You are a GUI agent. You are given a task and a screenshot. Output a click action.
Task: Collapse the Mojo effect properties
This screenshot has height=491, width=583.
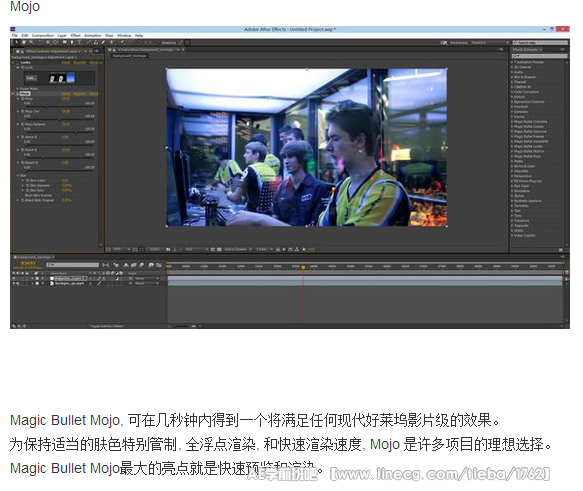click(x=13, y=94)
